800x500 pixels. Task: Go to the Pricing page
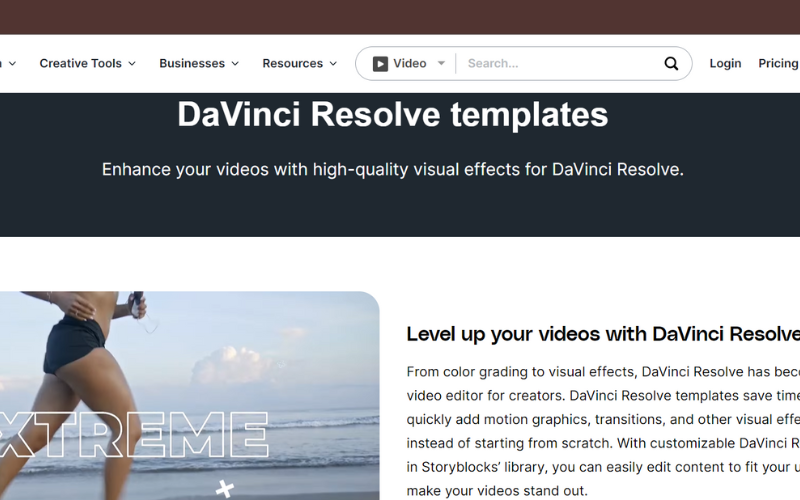pyautogui.click(x=779, y=63)
